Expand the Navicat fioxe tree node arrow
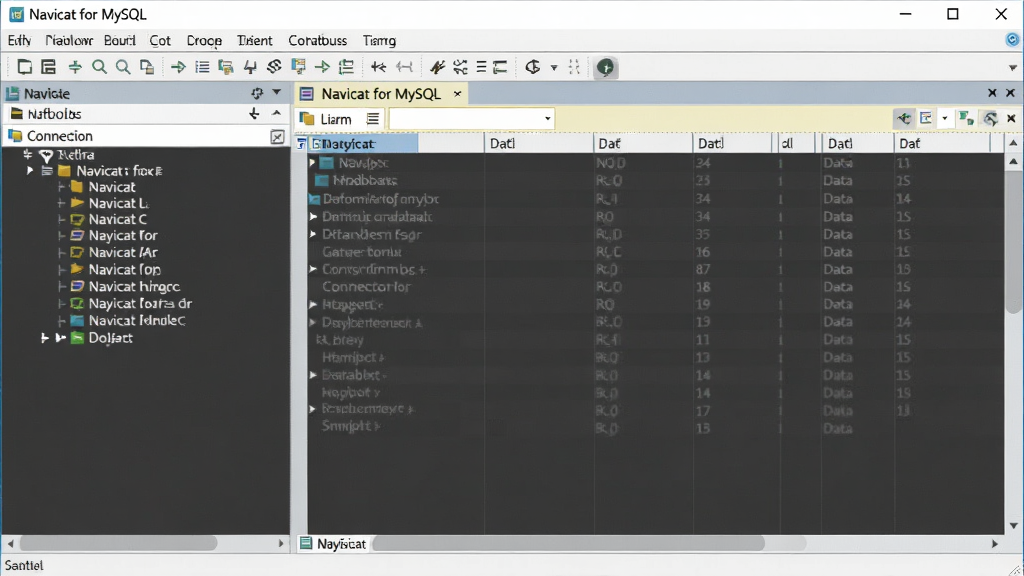The width and height of the screenshot is (1024, 576). tap(29, 170)
